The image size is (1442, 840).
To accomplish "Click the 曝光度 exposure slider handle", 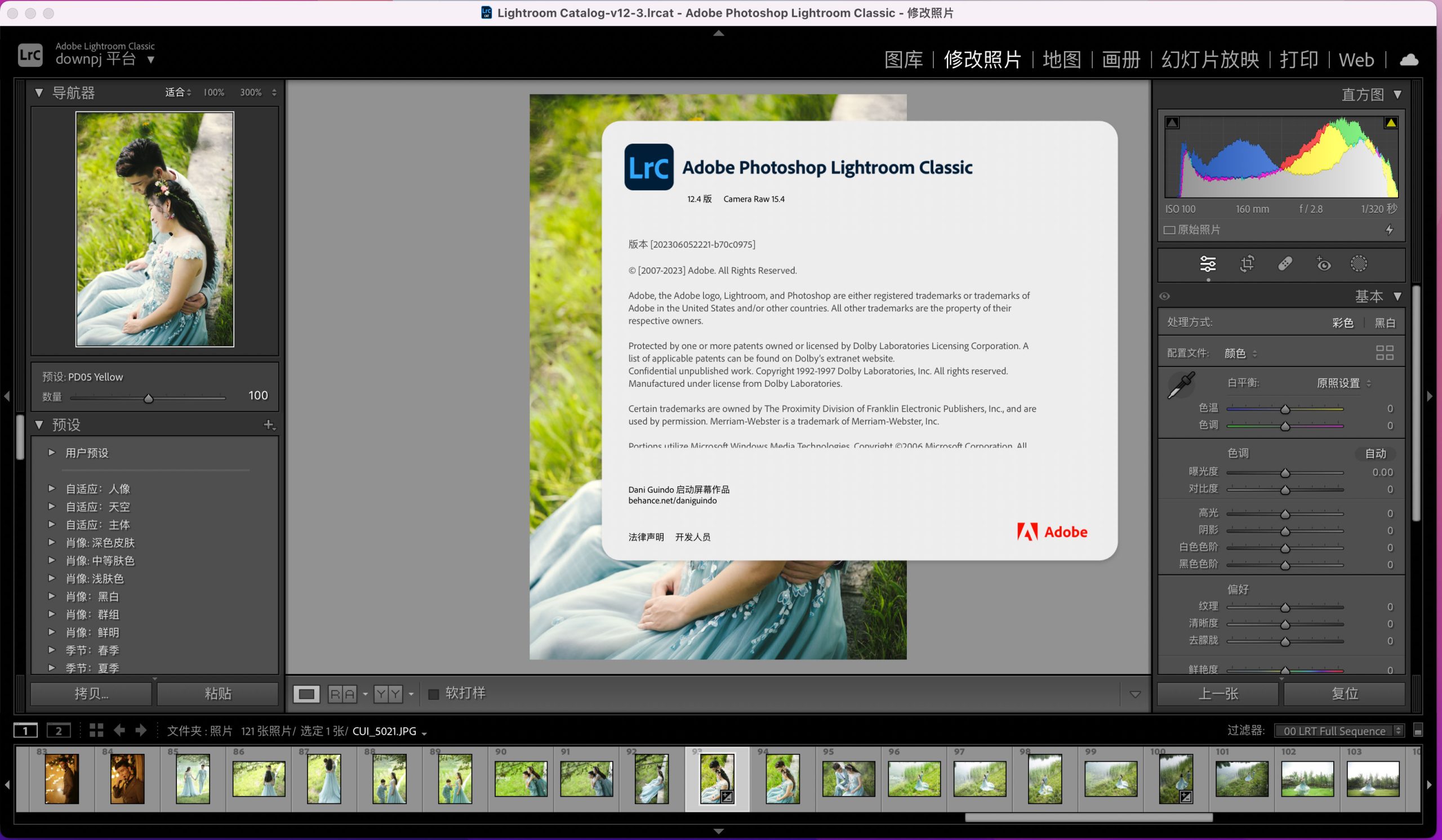I will (x=1285, y=473).
